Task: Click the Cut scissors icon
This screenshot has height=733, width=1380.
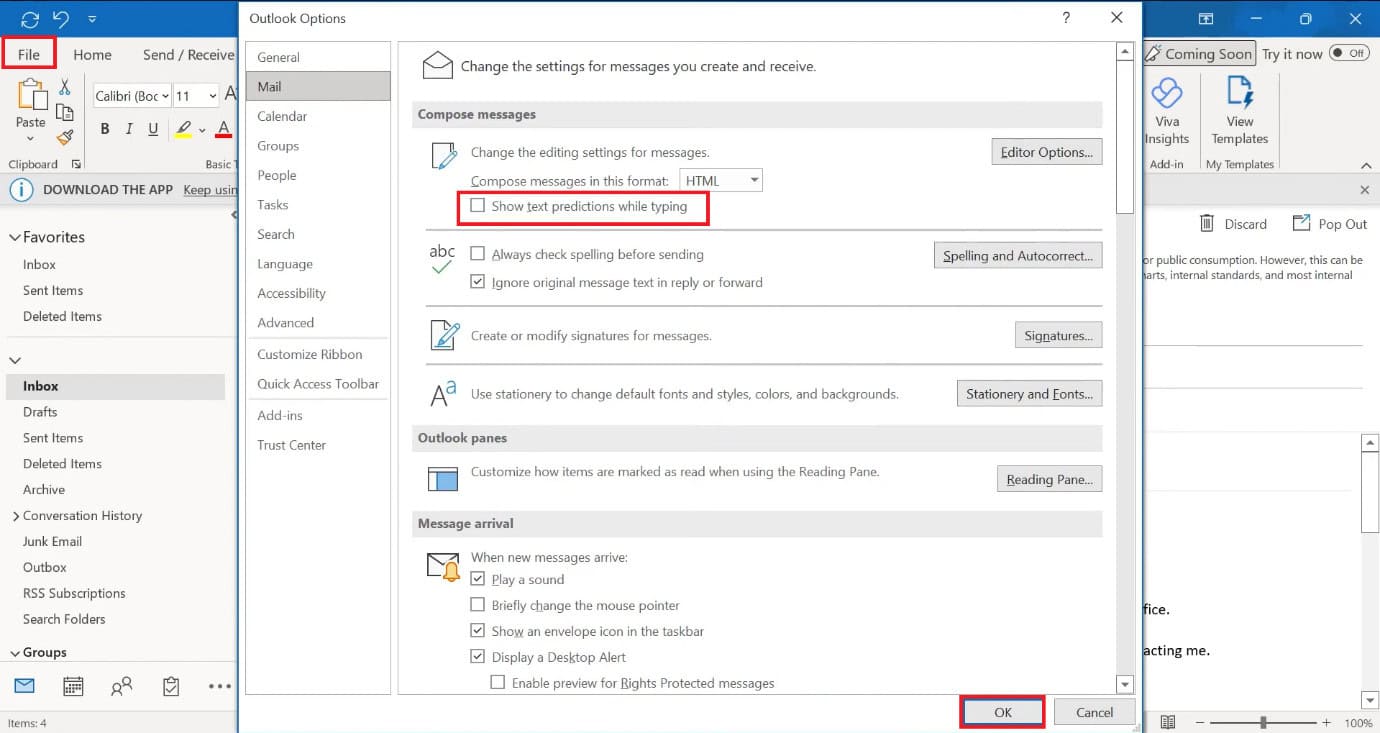Action: tap(65, 87)
